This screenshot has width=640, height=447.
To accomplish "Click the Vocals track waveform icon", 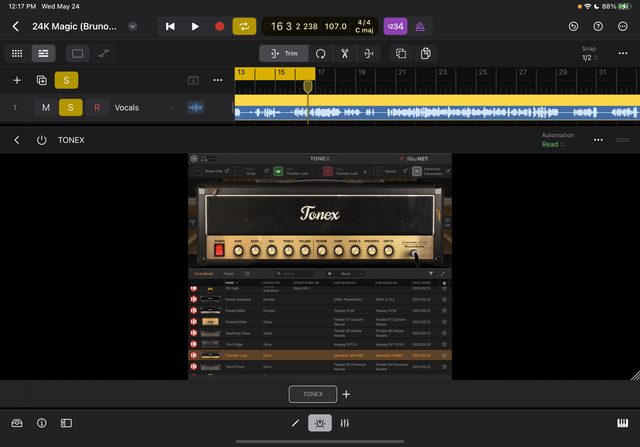I will (196, 108).
